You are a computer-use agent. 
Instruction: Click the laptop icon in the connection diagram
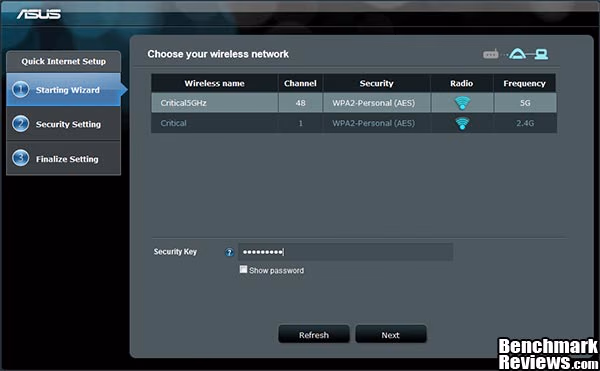[541, 54]
